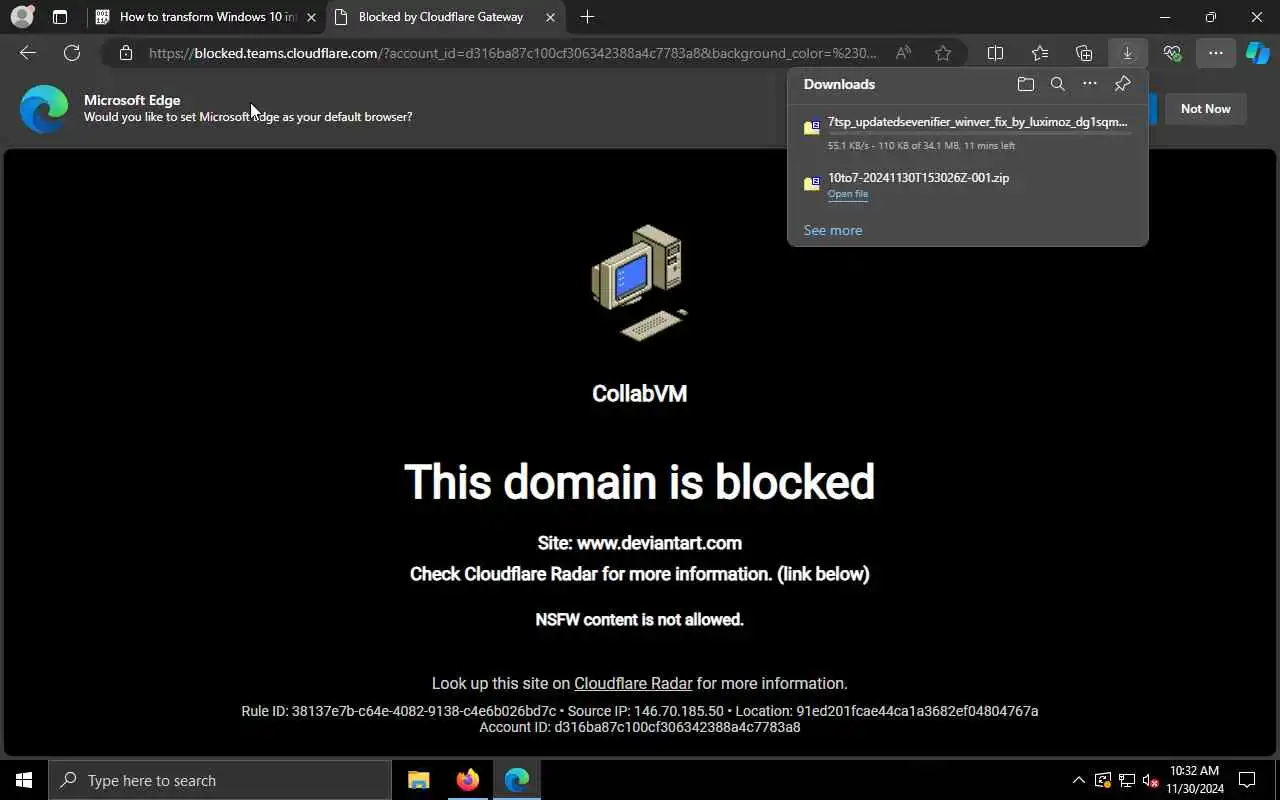The image size is (1280, 800).
Task: Go back to previous page
Action: [x=28, y=53]
